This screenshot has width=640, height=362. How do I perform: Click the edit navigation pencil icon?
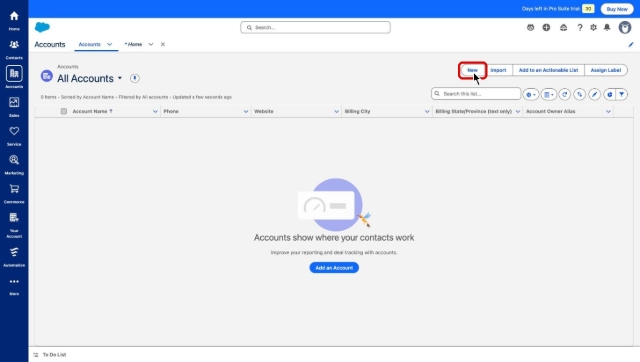(x=631, y=44)
